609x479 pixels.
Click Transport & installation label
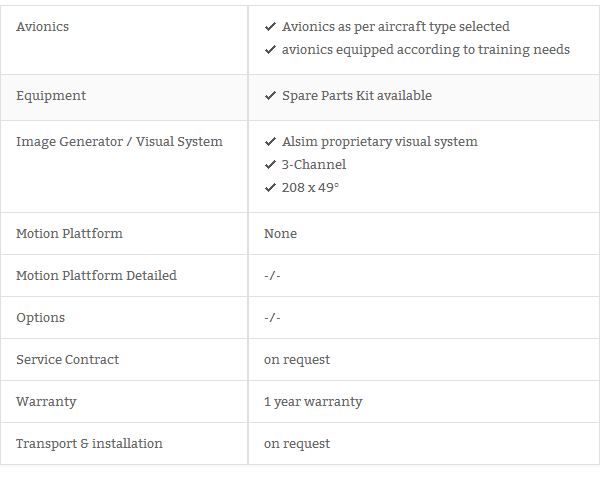click(x=89, y=443)
